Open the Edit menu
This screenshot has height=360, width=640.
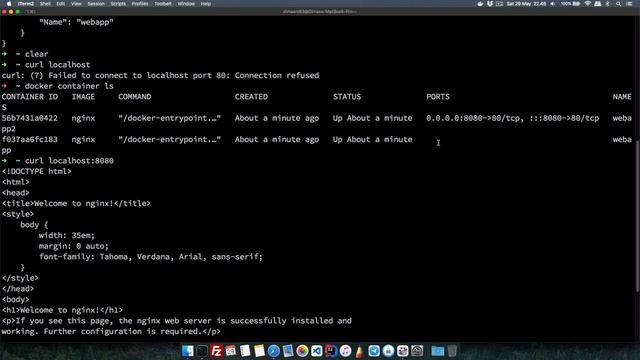tap(61, 4)
